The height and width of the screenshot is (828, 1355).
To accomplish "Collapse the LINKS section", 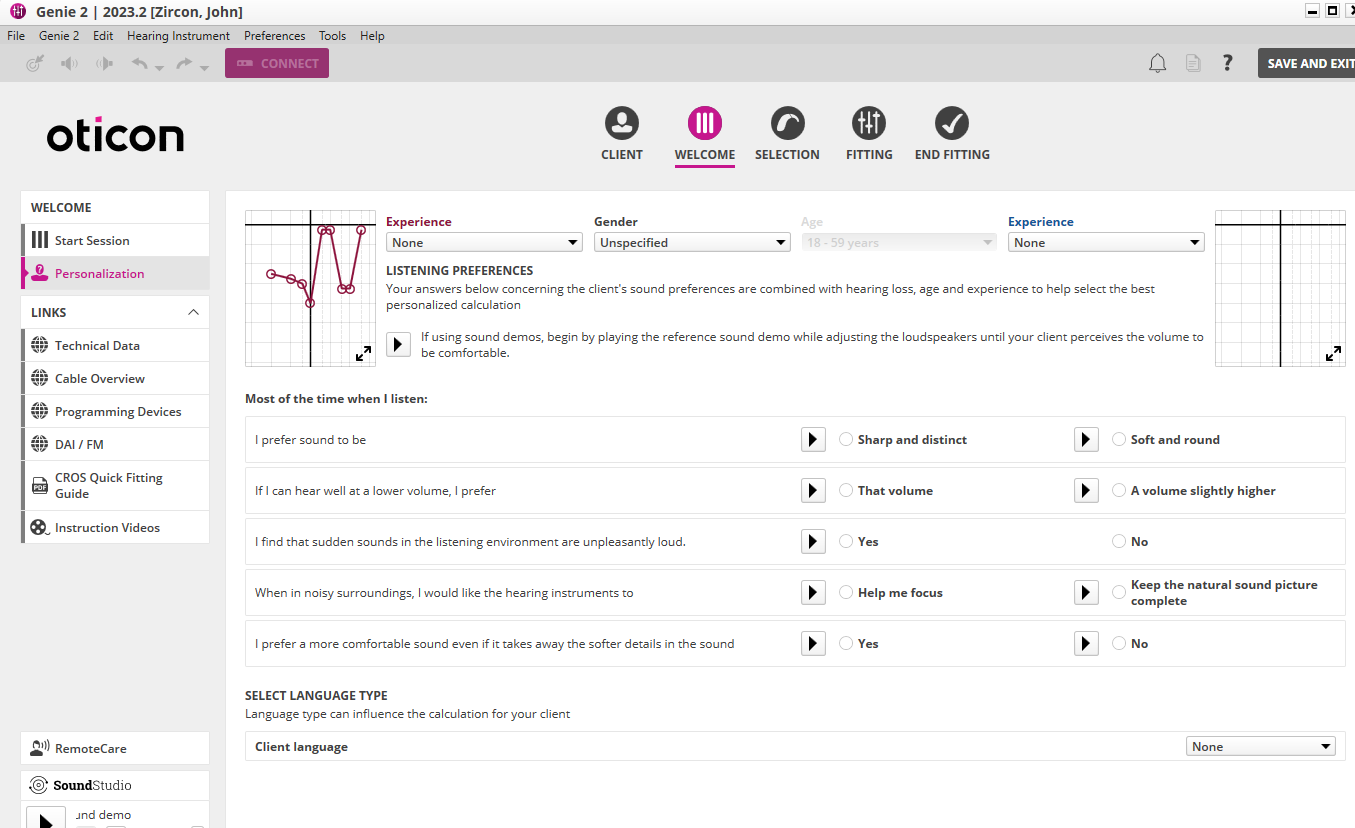I will pyautogui.click(x=193, y=313).
